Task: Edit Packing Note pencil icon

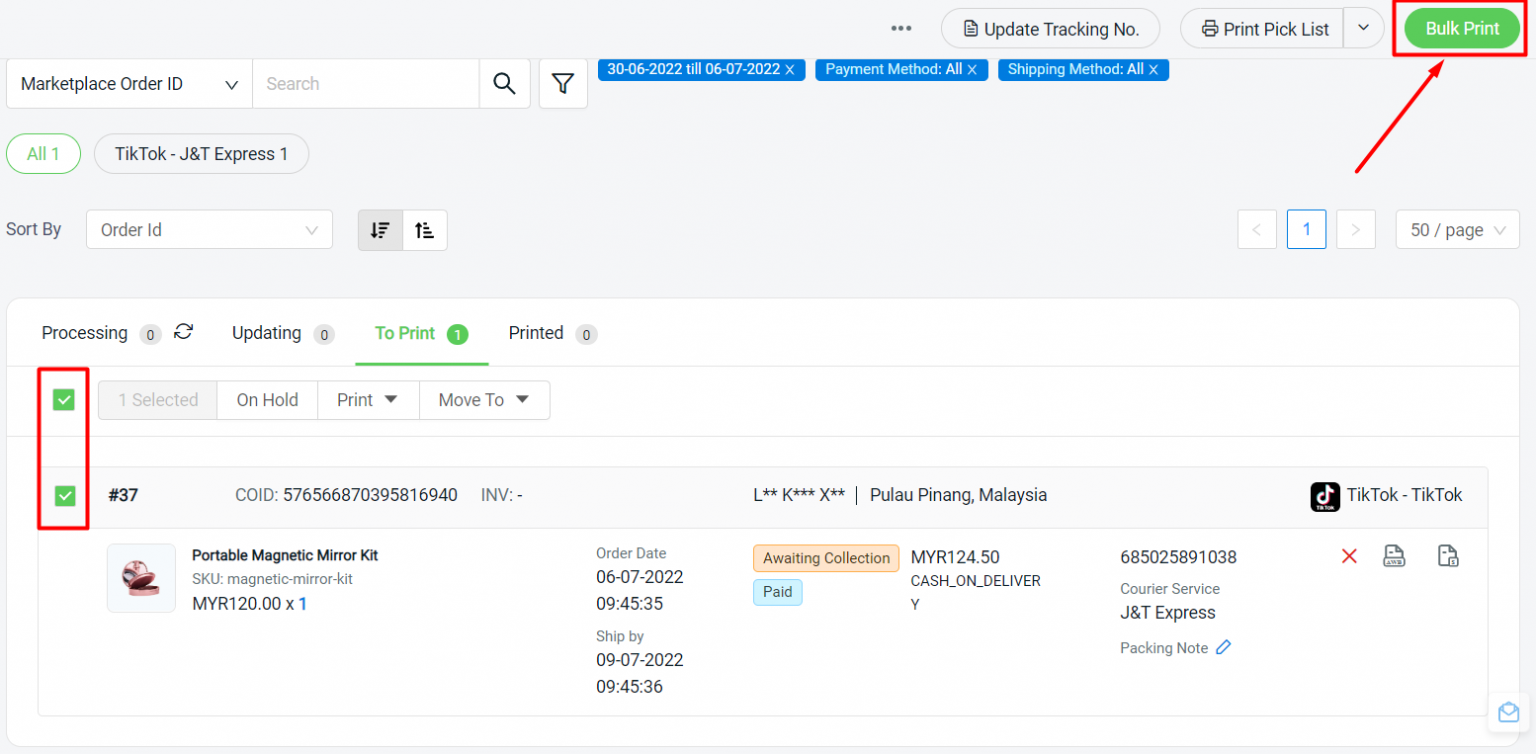Action: pos(1223,648)
